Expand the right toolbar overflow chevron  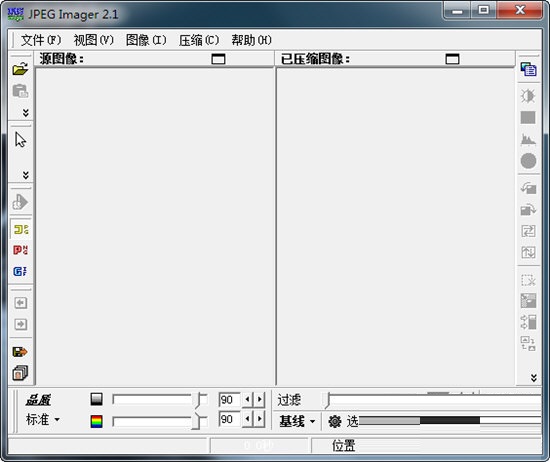pos(534,378)
